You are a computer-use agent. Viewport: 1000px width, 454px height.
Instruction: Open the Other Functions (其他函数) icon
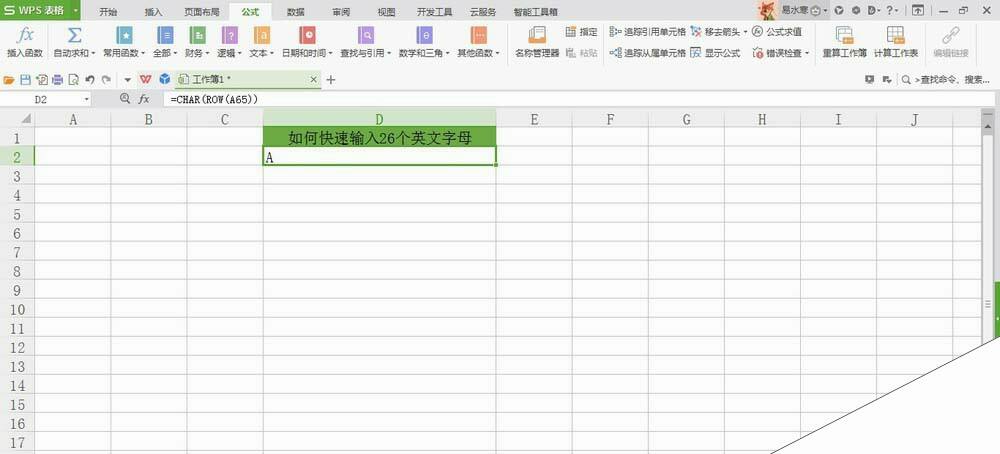(478, 35)
